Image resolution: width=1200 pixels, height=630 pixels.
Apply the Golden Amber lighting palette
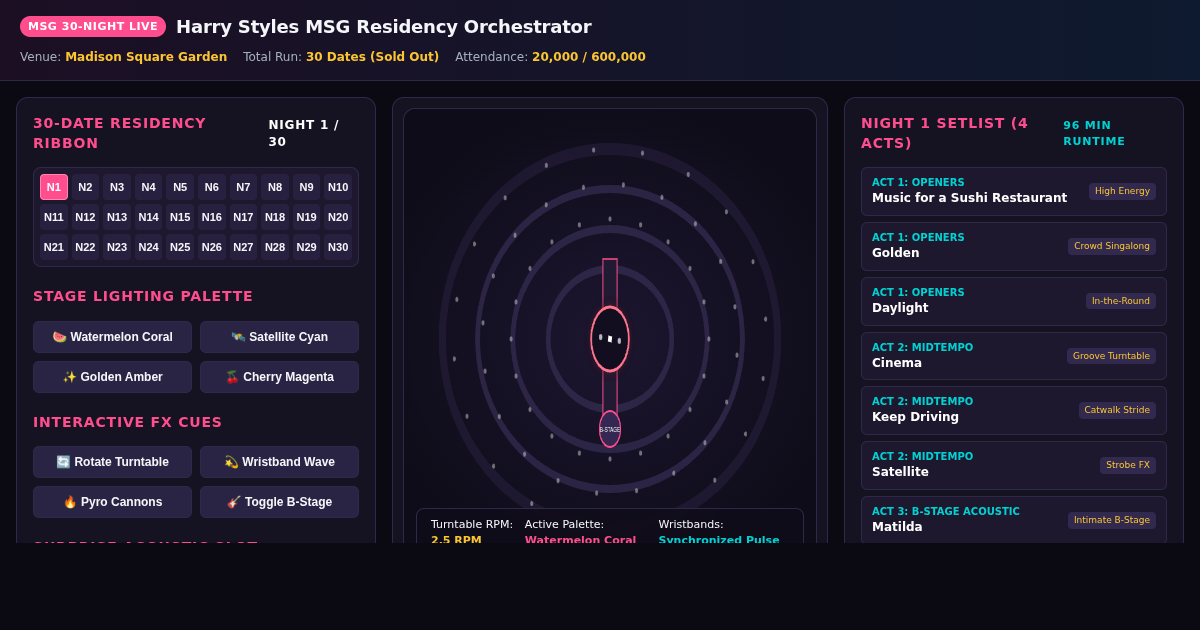[x=112, y=377]
